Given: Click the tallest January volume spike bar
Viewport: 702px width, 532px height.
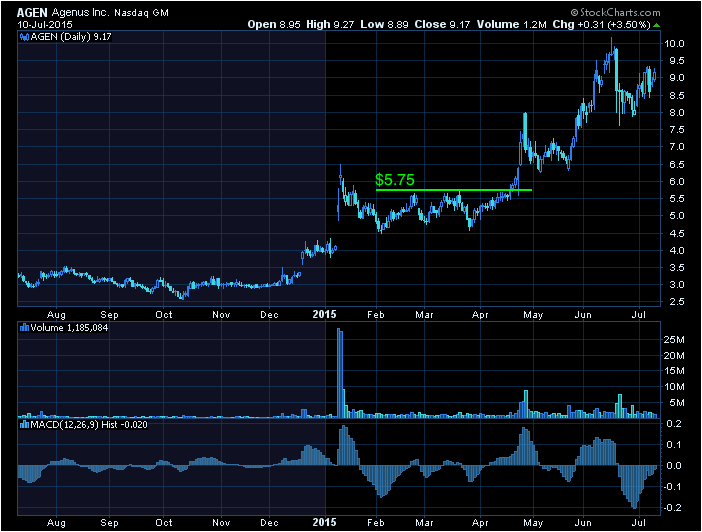Looking at the screenshot, I should (340, 370).
